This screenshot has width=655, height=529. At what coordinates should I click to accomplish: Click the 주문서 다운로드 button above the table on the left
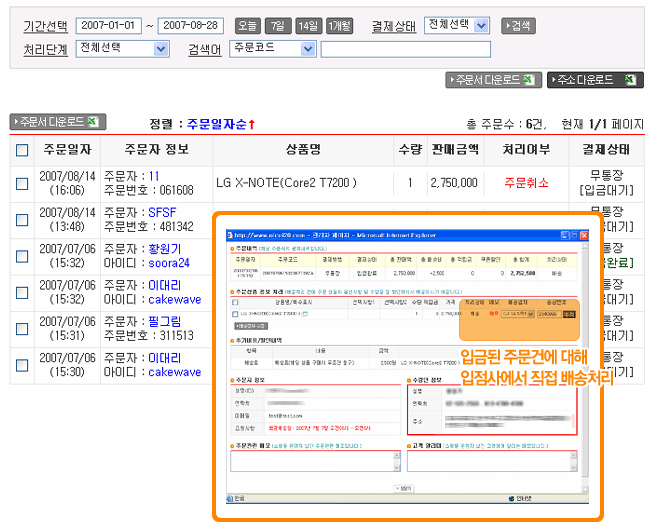(57, 122)
